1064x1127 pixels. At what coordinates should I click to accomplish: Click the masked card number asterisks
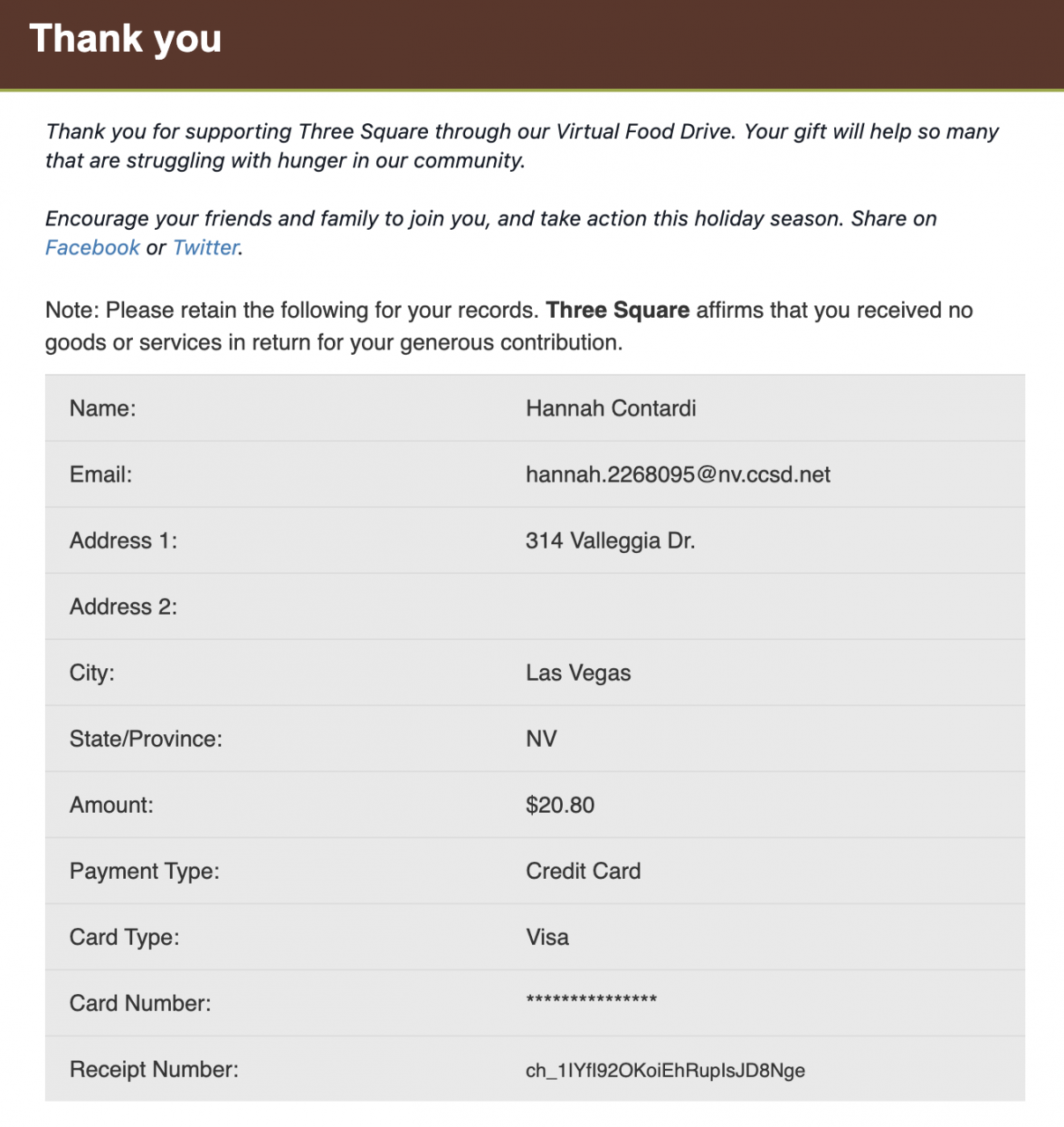pos(591,1000)
